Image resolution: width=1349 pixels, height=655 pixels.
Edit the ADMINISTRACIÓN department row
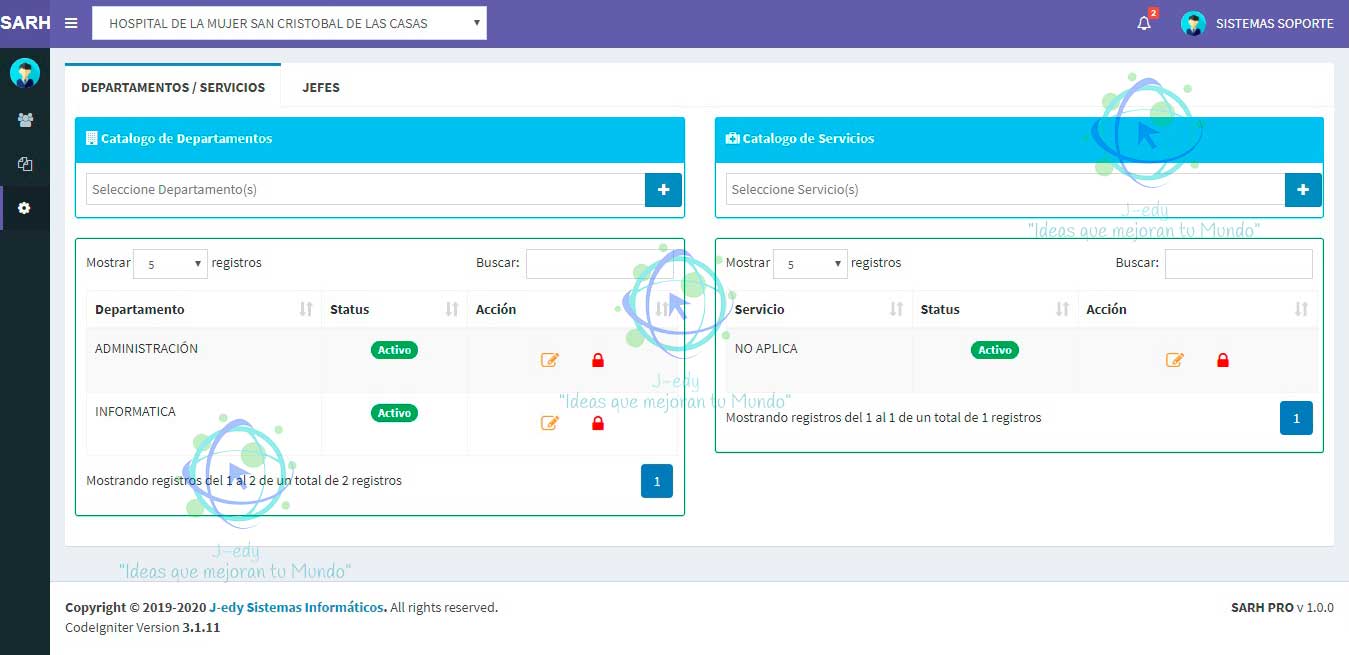pyautogui.click(x=549, y=360)
